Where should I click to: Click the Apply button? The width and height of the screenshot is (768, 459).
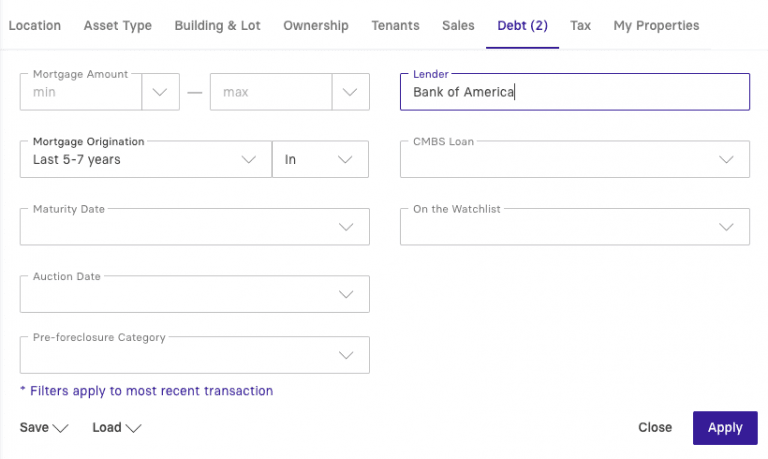tap(725, 427)
